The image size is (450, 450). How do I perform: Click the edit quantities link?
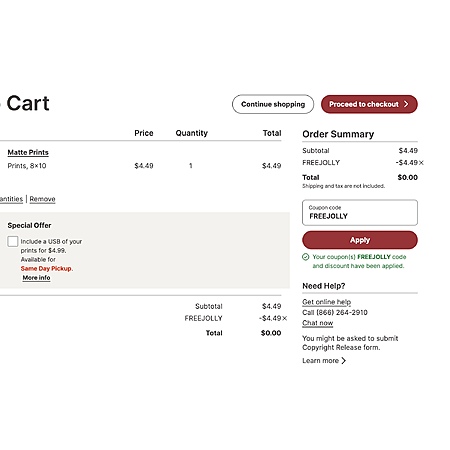tap(11, 199)
